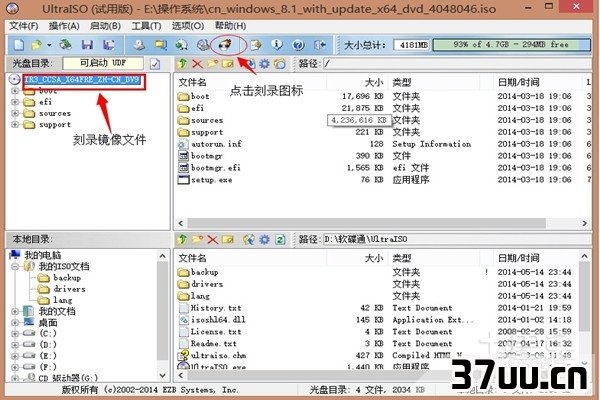This screenshot has height=400, width=600.
Task: Open the 启动(B) menu
Action: pos(105,26)
